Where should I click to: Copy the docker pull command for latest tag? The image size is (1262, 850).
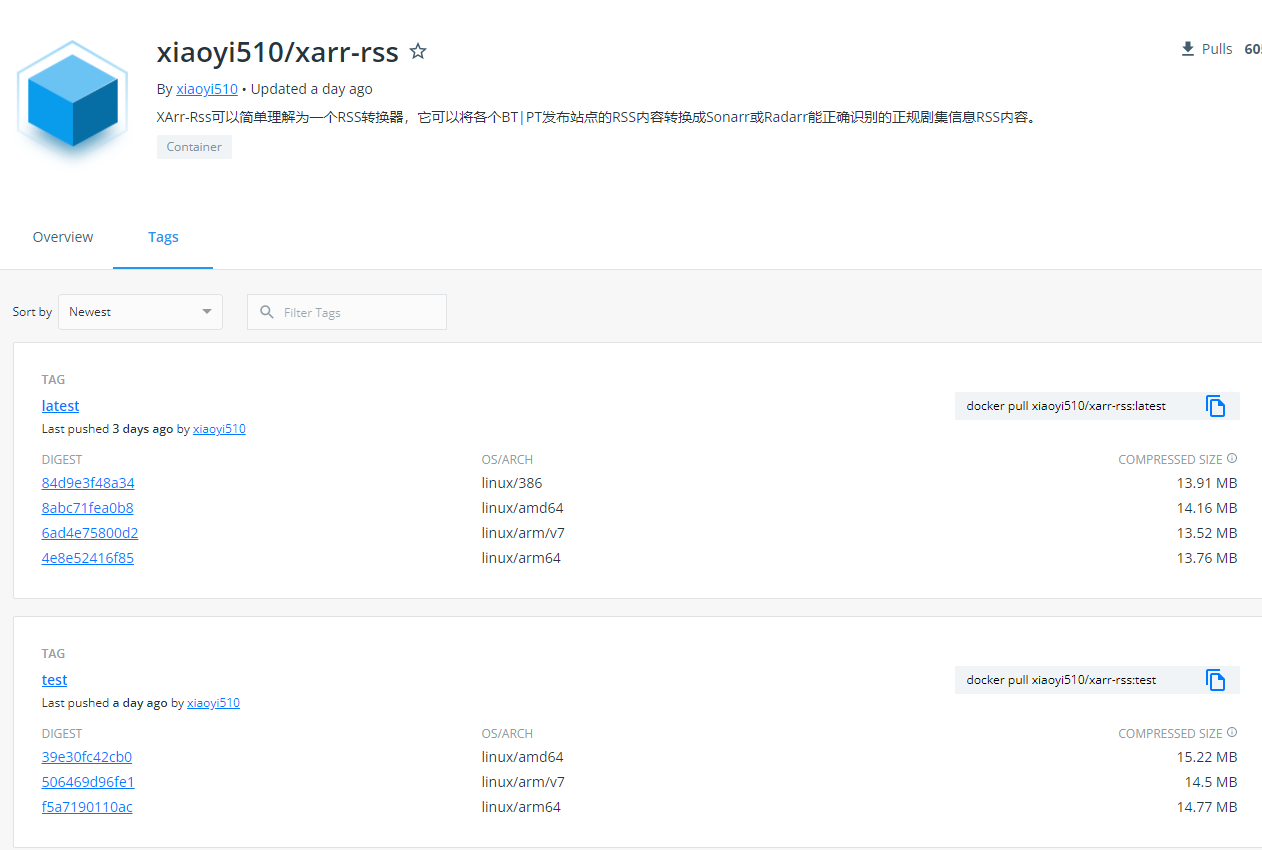[1216, 406]
